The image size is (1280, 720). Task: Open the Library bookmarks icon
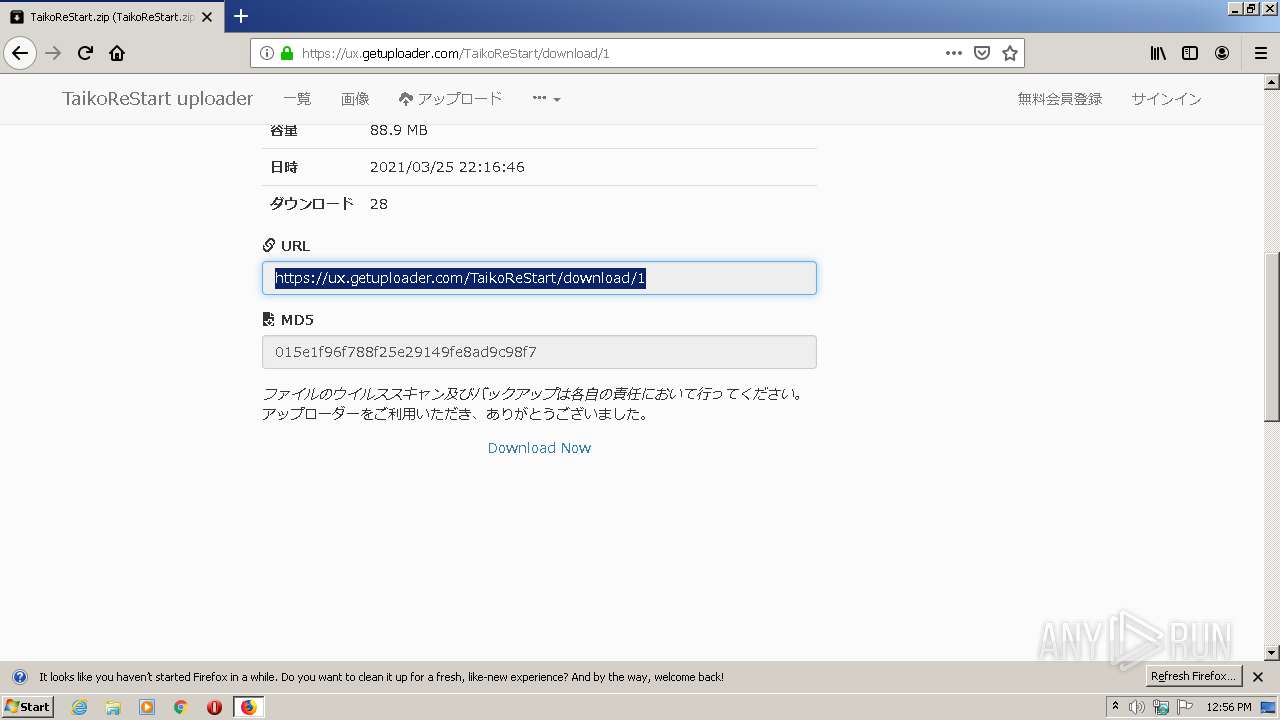point(1158,53)
